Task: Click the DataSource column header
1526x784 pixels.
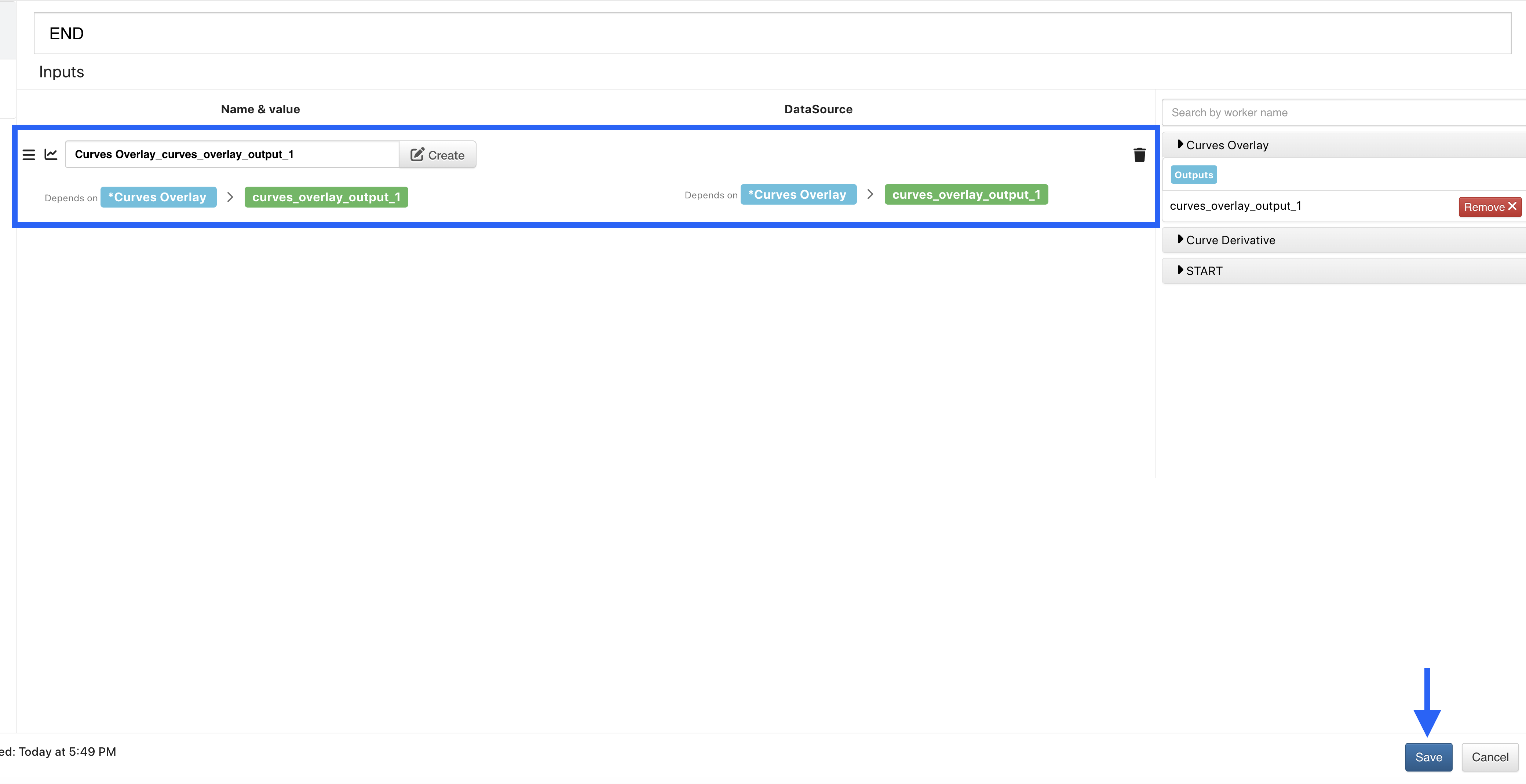Action: pos(818,110)
